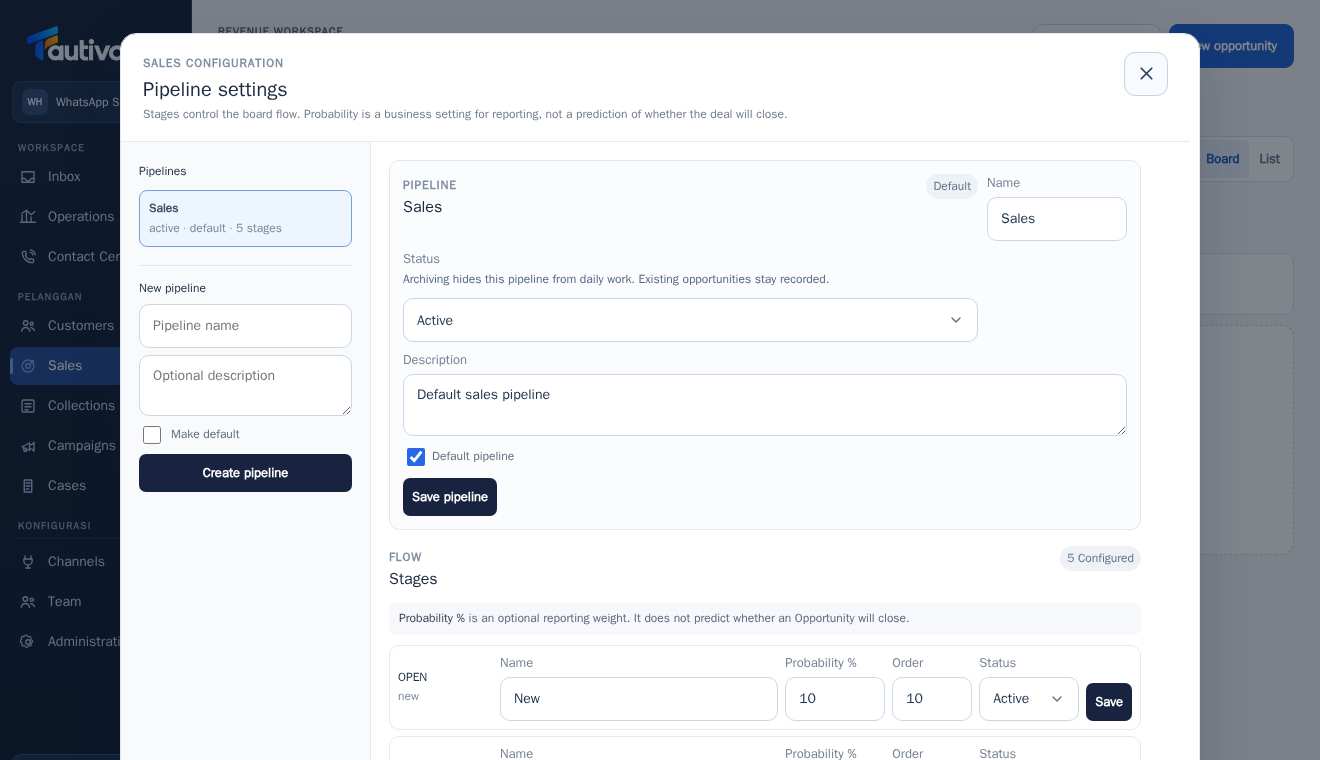Edit the pipeline Name field Sales

click(1057, 219)
